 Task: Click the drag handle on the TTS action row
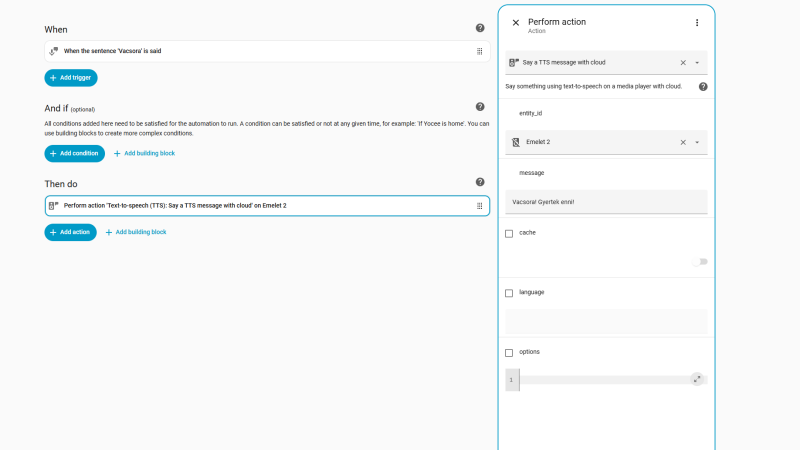click(480, 206)
